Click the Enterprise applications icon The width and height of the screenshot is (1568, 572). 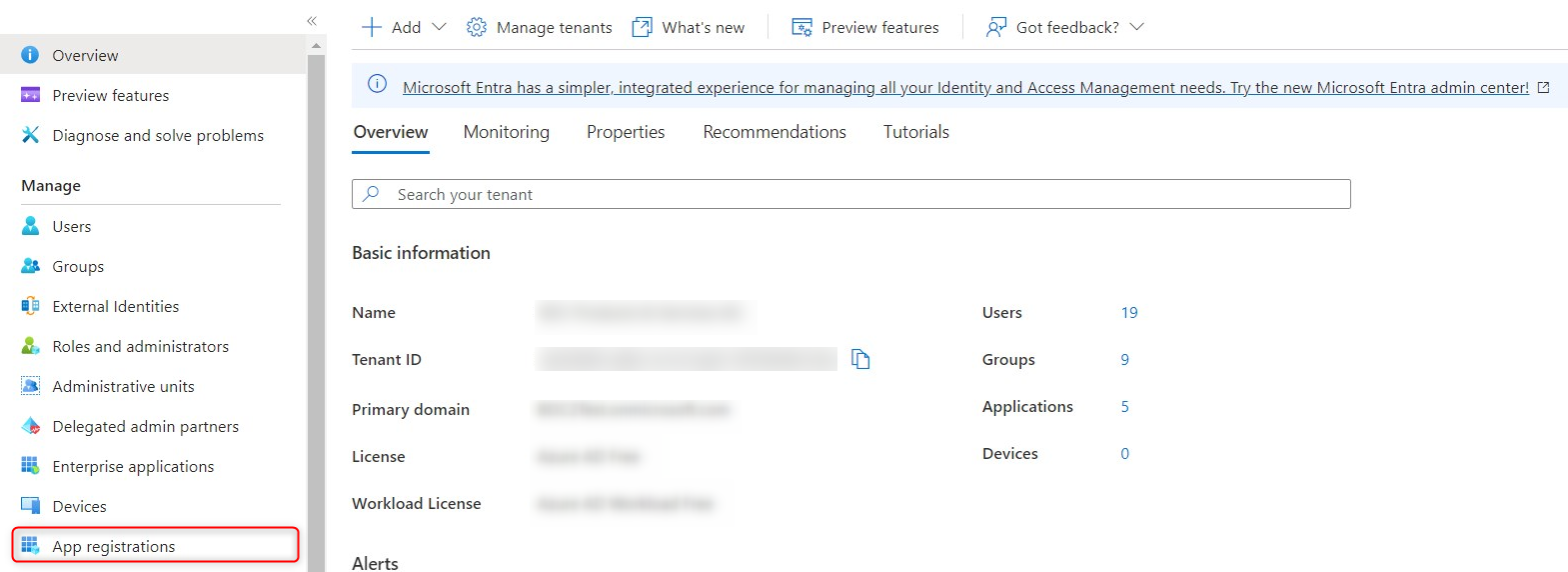[x=30, y=466]
